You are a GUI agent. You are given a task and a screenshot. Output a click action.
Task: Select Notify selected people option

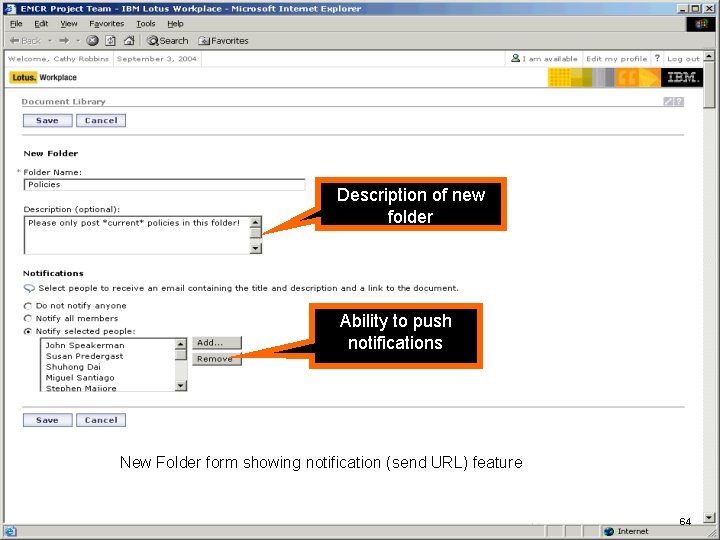point(28,331)
